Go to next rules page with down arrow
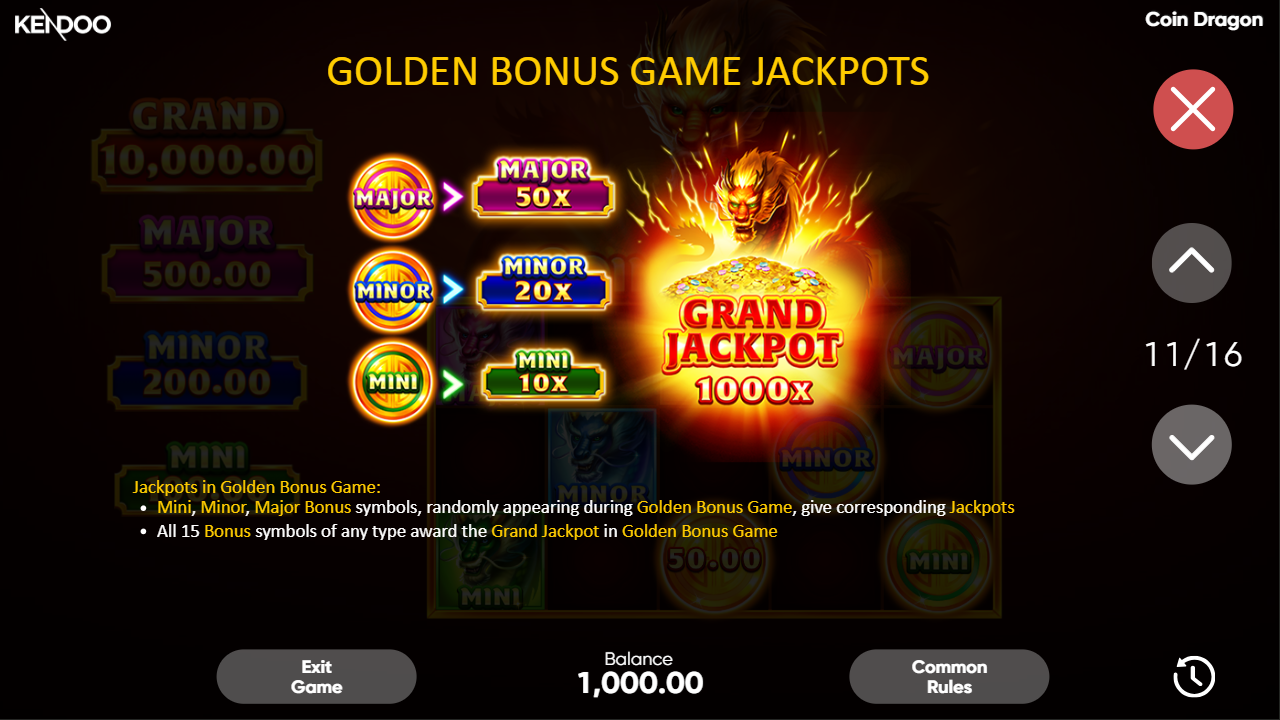 click(1192, 445)
